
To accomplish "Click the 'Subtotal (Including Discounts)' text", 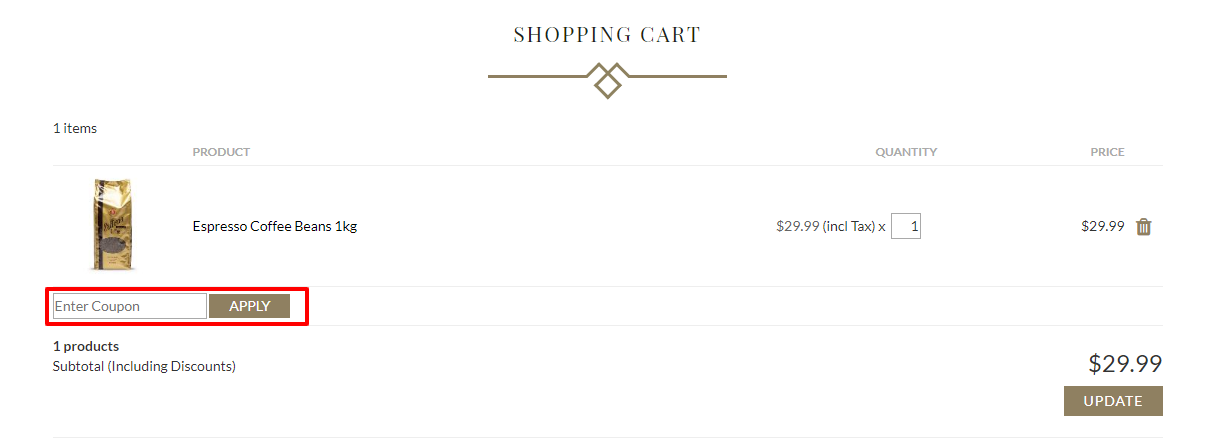I will 144,366.
